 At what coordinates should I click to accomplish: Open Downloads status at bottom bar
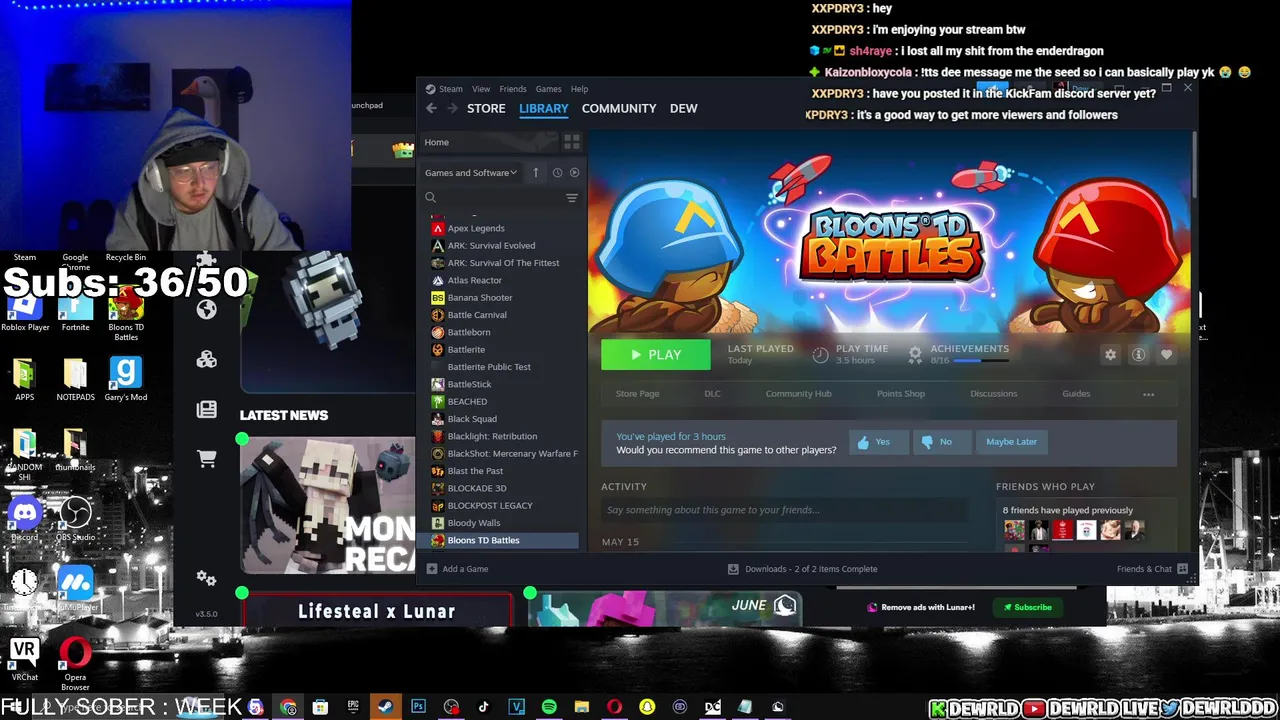click(802, 569)
